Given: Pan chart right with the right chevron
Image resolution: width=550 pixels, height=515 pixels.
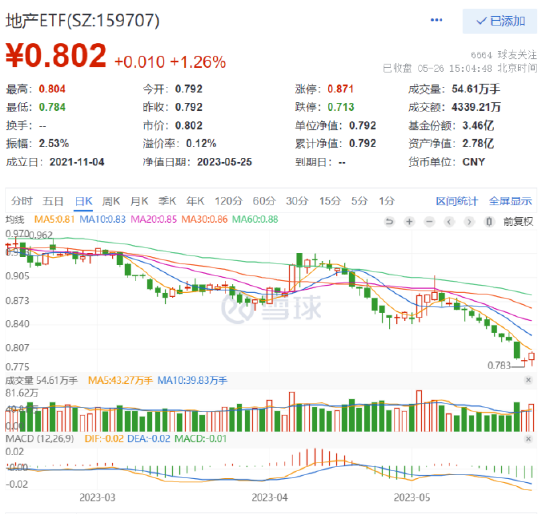Looking at the screenshot, I should pyautogui.click(x=469, y=222).
